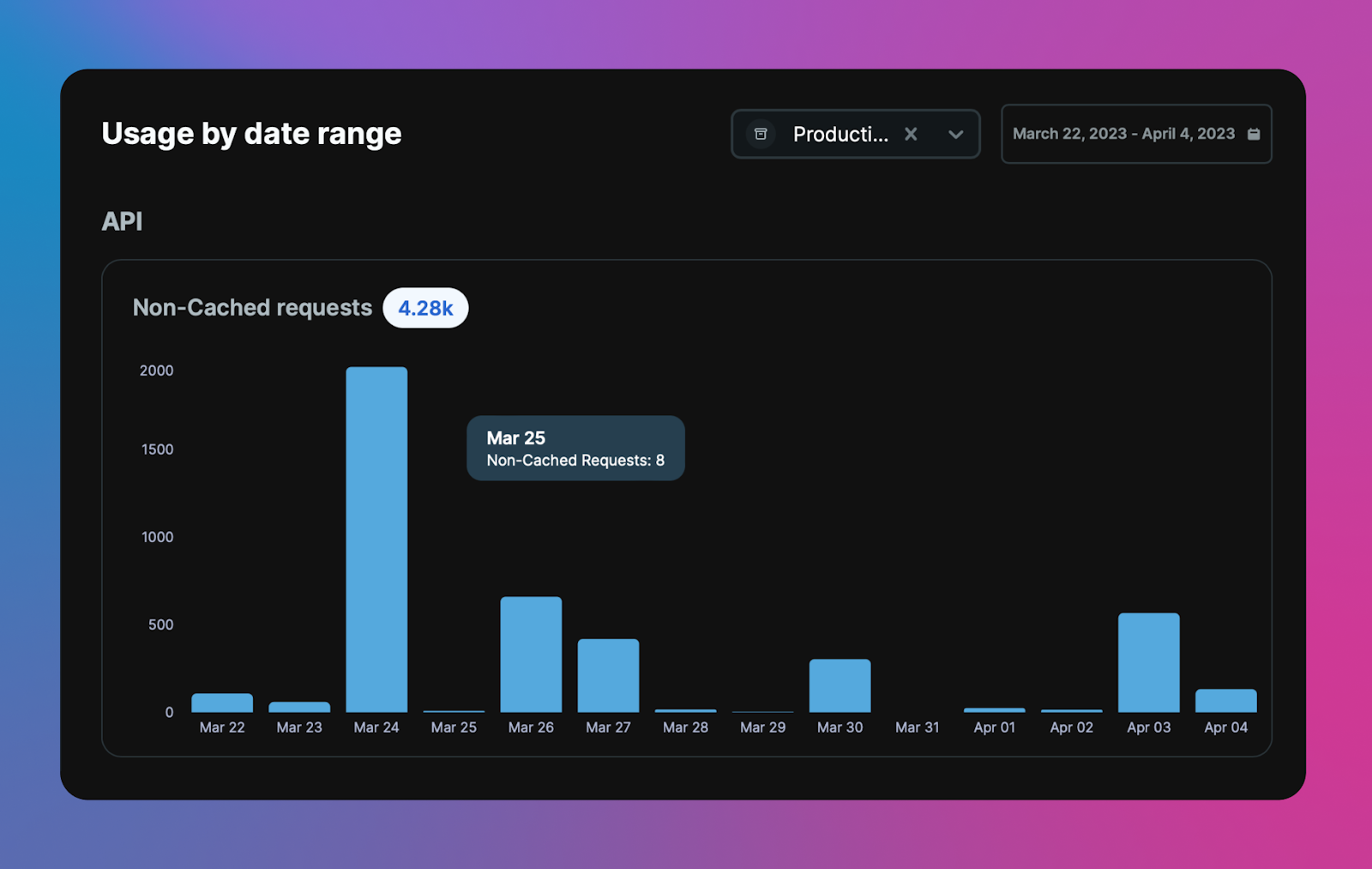
Task: Click the Mar 28 axis label
Action: click(x=685, y=727)
